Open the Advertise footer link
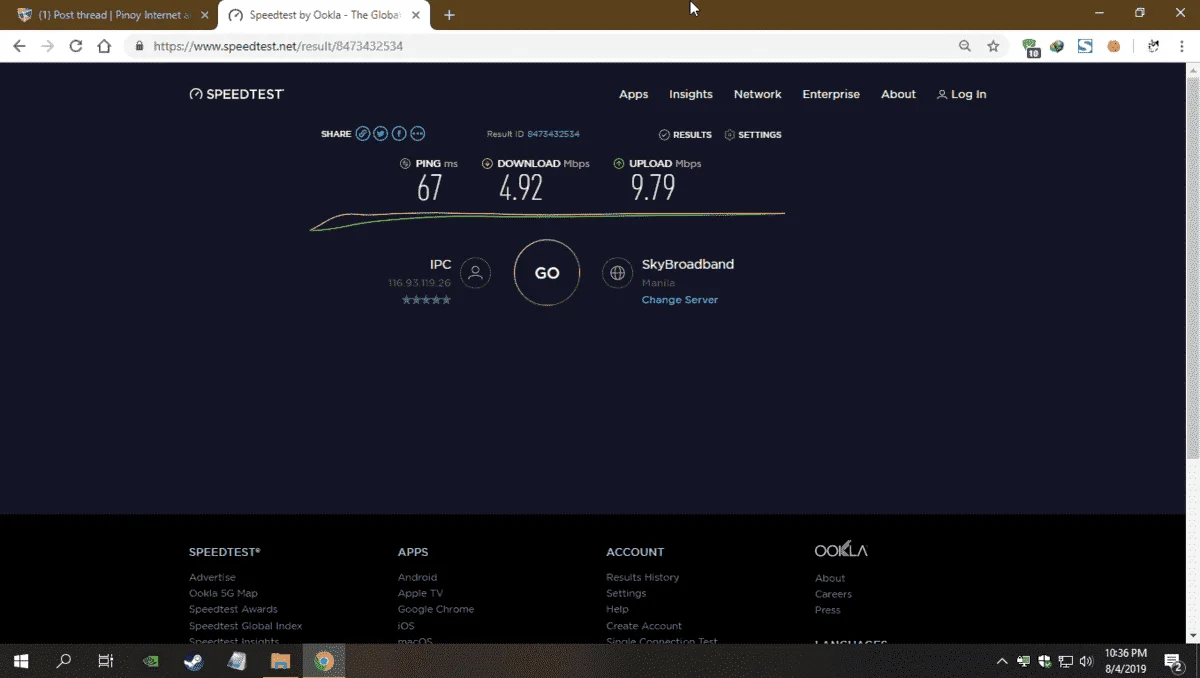The width and height of the screenshot is (1200, 678). coord(212,577)
